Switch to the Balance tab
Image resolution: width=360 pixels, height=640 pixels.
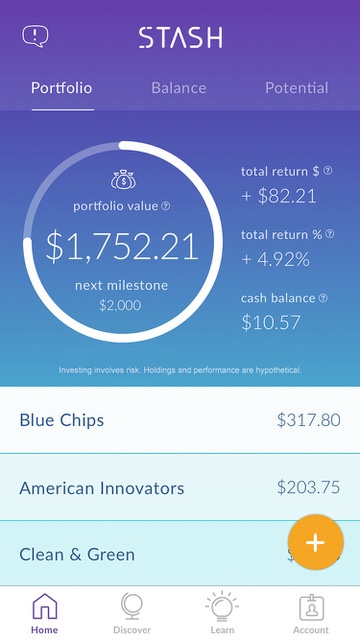[x=179, y=88]
